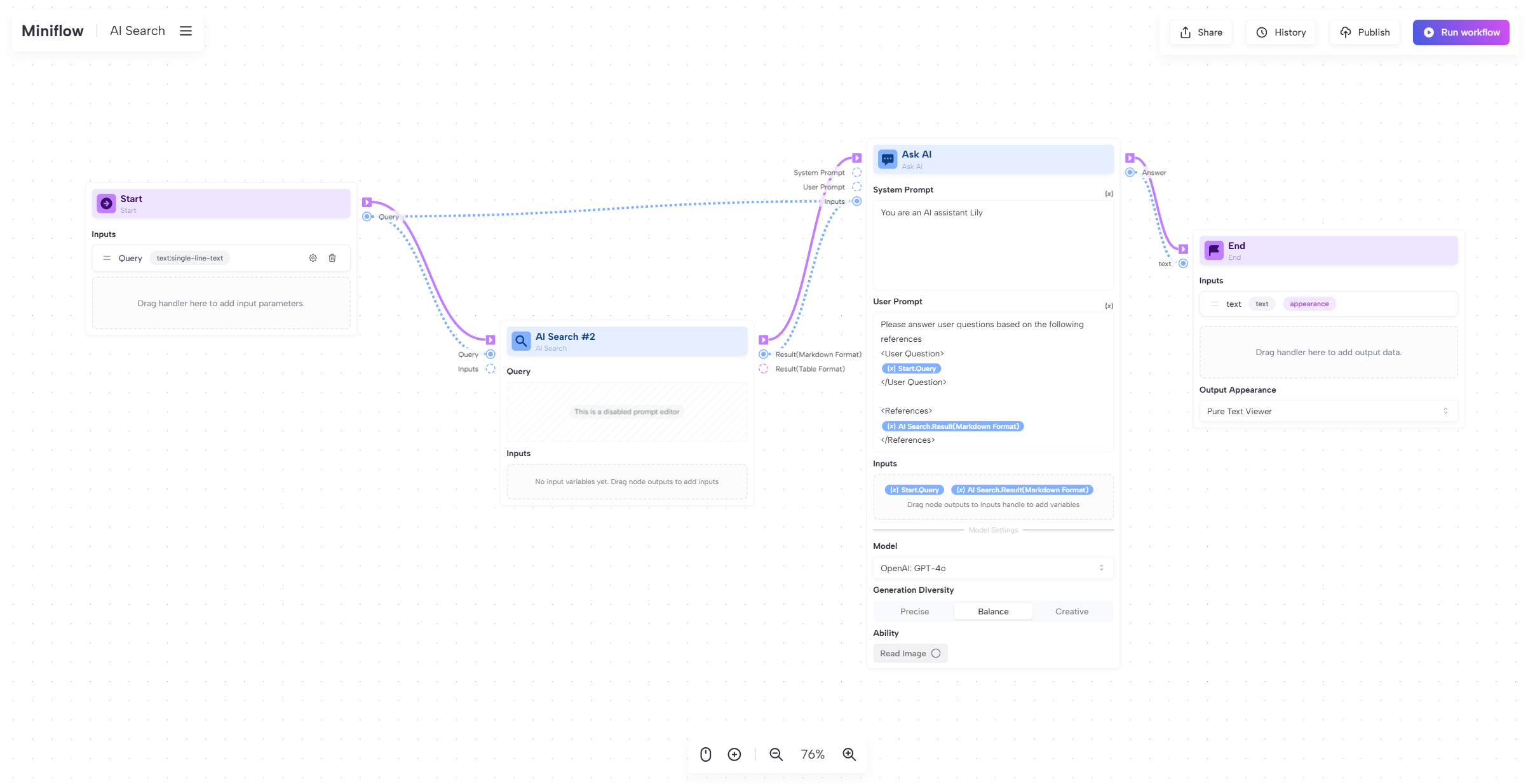Click the appearance tag on End input

coord(1309,304)
